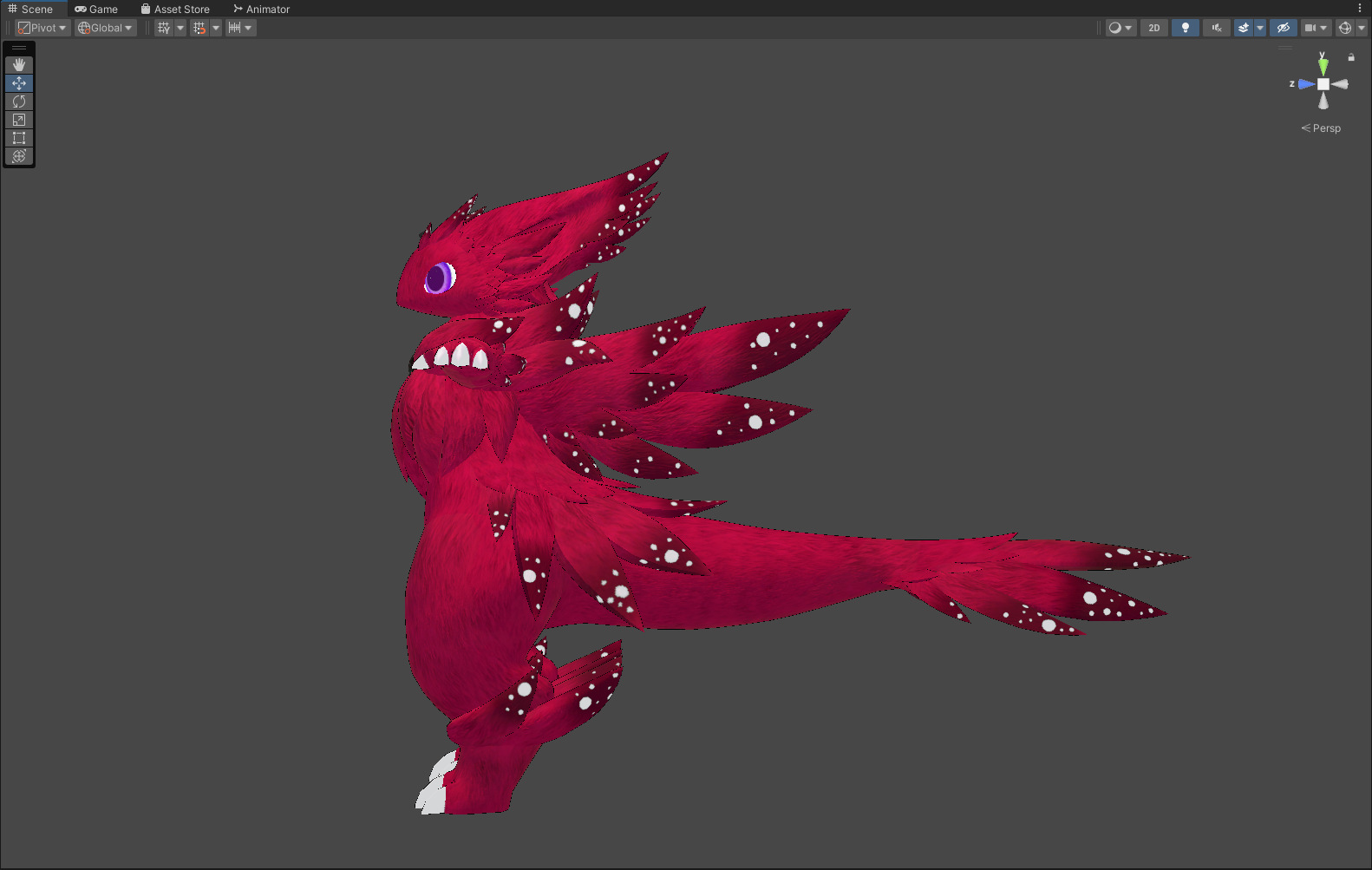Toggle scene audio mute button
Viewport: 1372px width, 870px height.
[1216, 28]
